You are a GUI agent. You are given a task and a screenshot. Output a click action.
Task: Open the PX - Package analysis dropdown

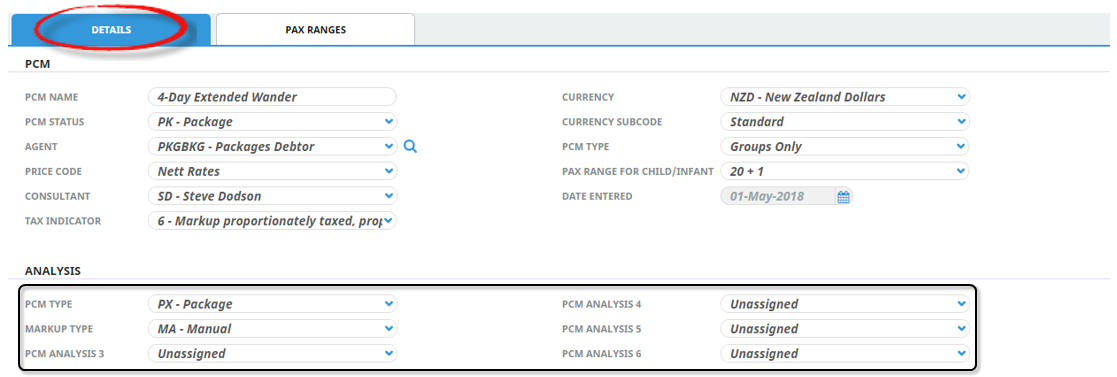(272, 304)
